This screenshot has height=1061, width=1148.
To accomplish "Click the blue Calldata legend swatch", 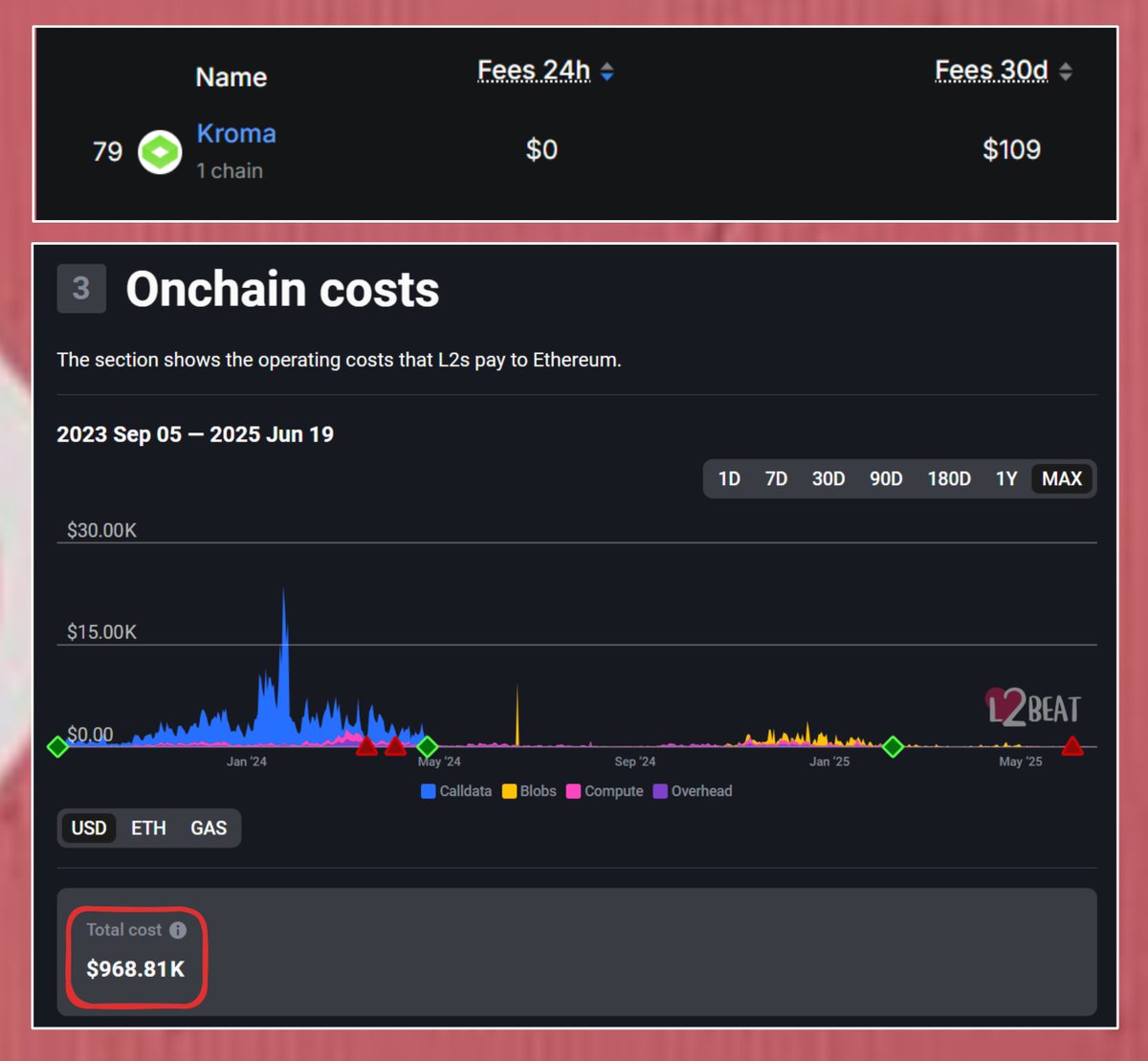I will click(x=429, y=791).
